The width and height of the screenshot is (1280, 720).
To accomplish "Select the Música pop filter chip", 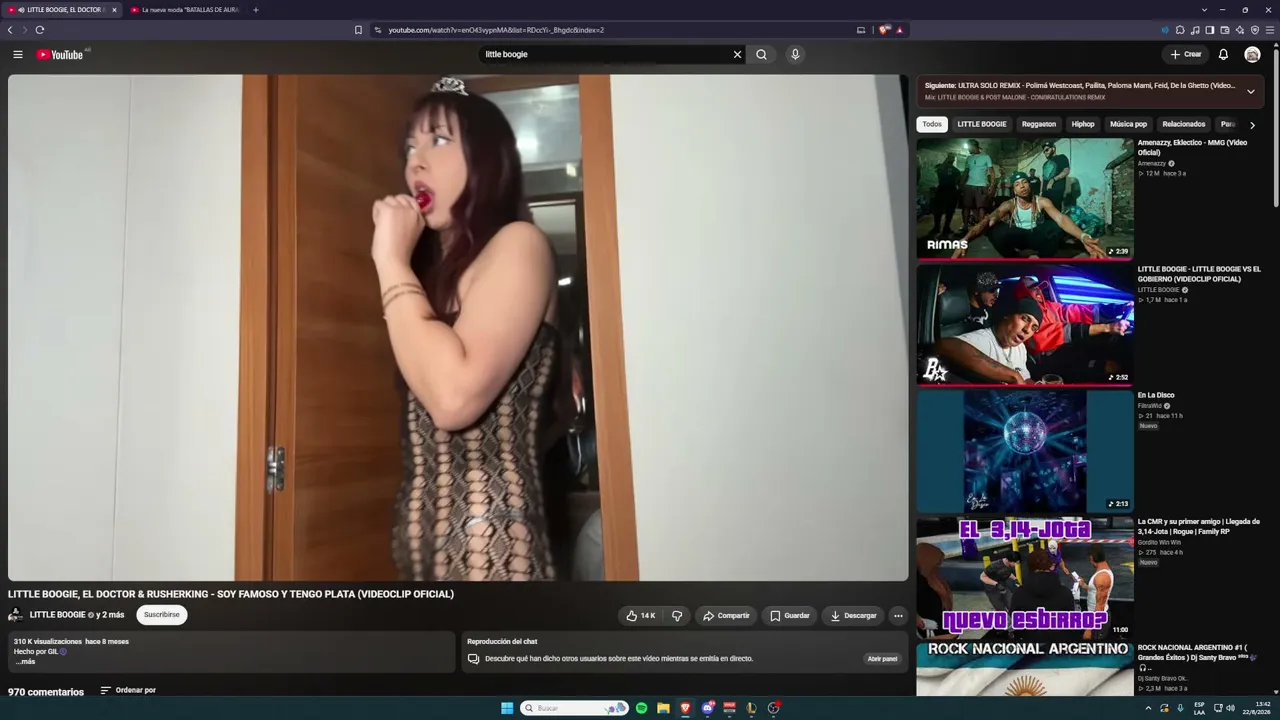I will [1128, 124].
